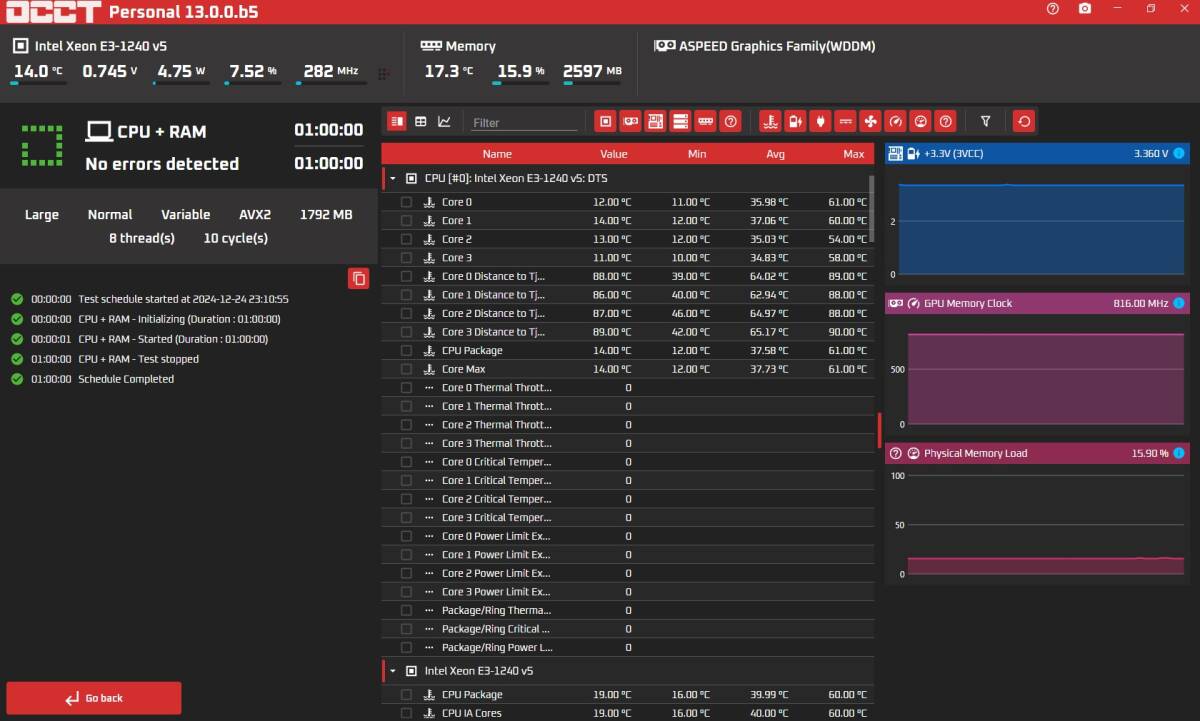Toggle the power plug sensor filter
Screen dimensions: 1200x721
[x=820, y=122]
